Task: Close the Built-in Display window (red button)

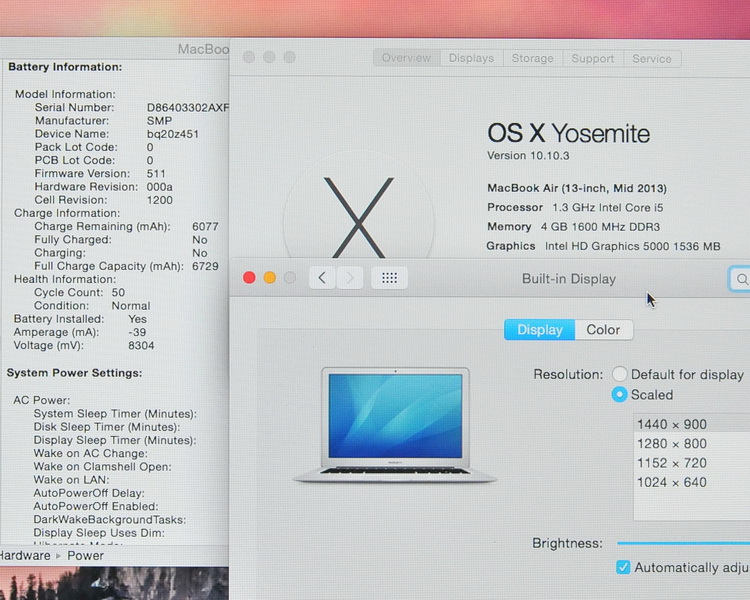Action: 249,278
